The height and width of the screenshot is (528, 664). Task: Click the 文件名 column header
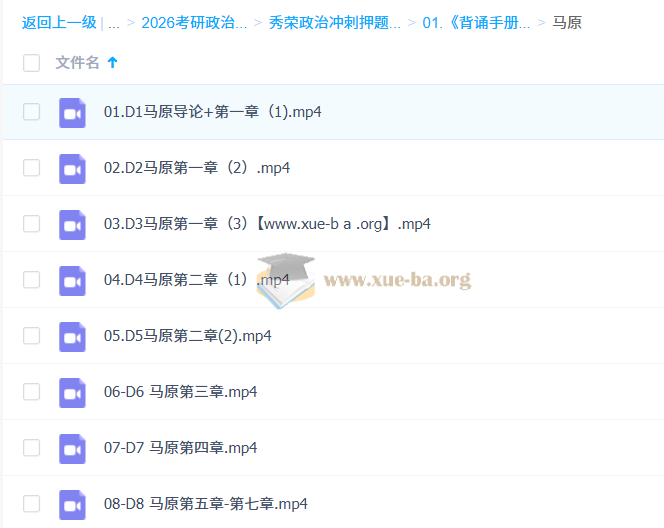click(77, 63)
